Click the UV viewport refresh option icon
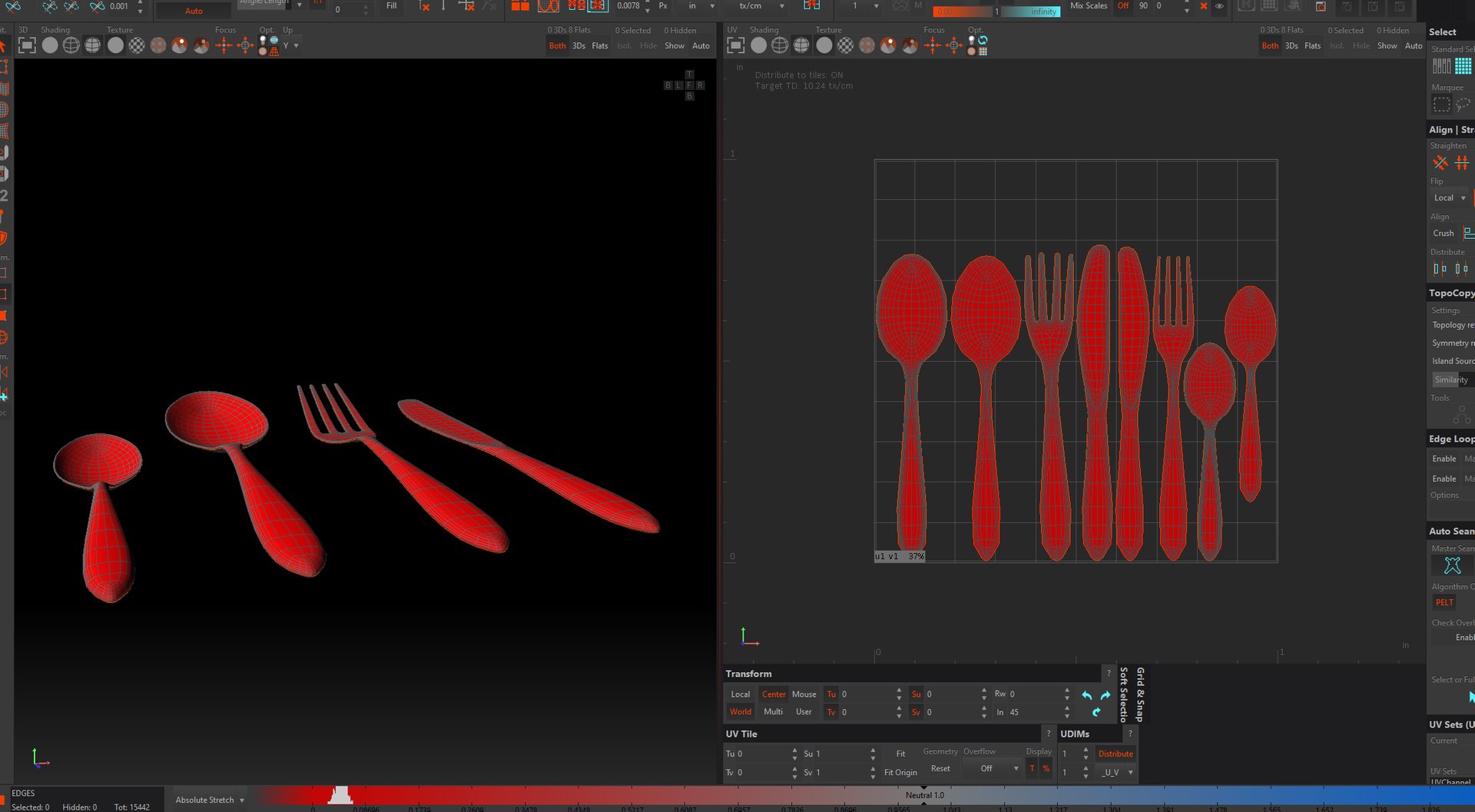This screenshot has width=1475, height=812. (x=983, y=40)
